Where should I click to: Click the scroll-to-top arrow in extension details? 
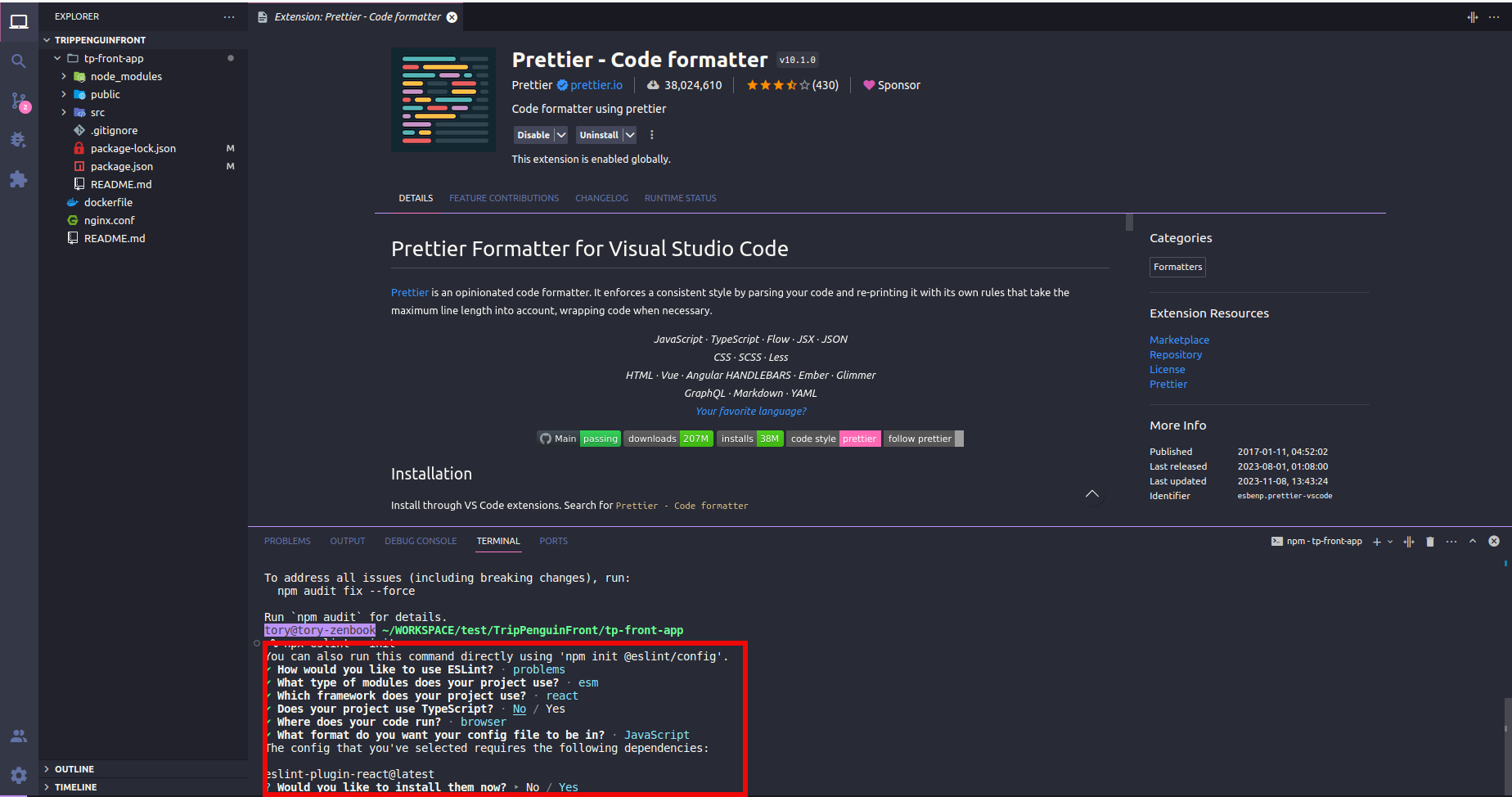[x=1092, y=493]
